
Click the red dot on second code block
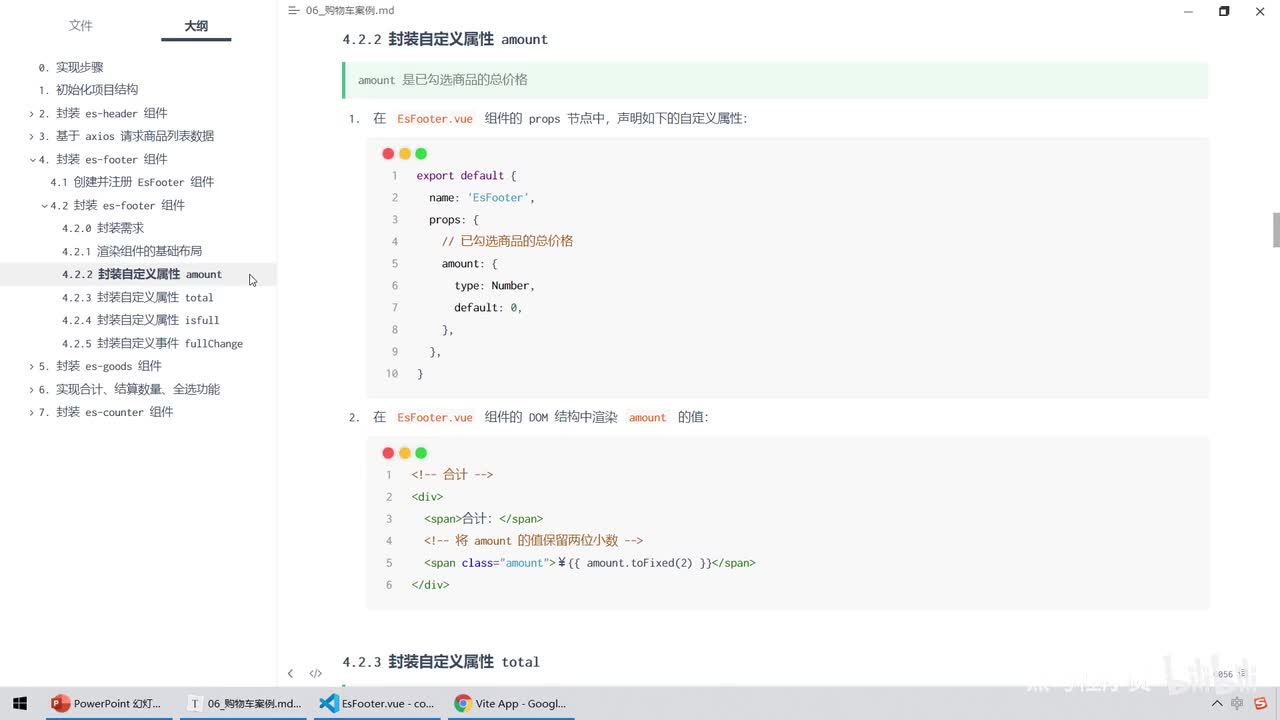(388, 453)
